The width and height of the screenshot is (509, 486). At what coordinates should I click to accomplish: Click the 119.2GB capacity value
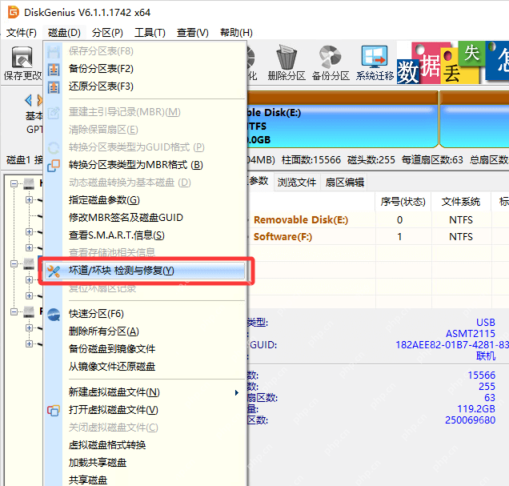click(x=476, y=409)
